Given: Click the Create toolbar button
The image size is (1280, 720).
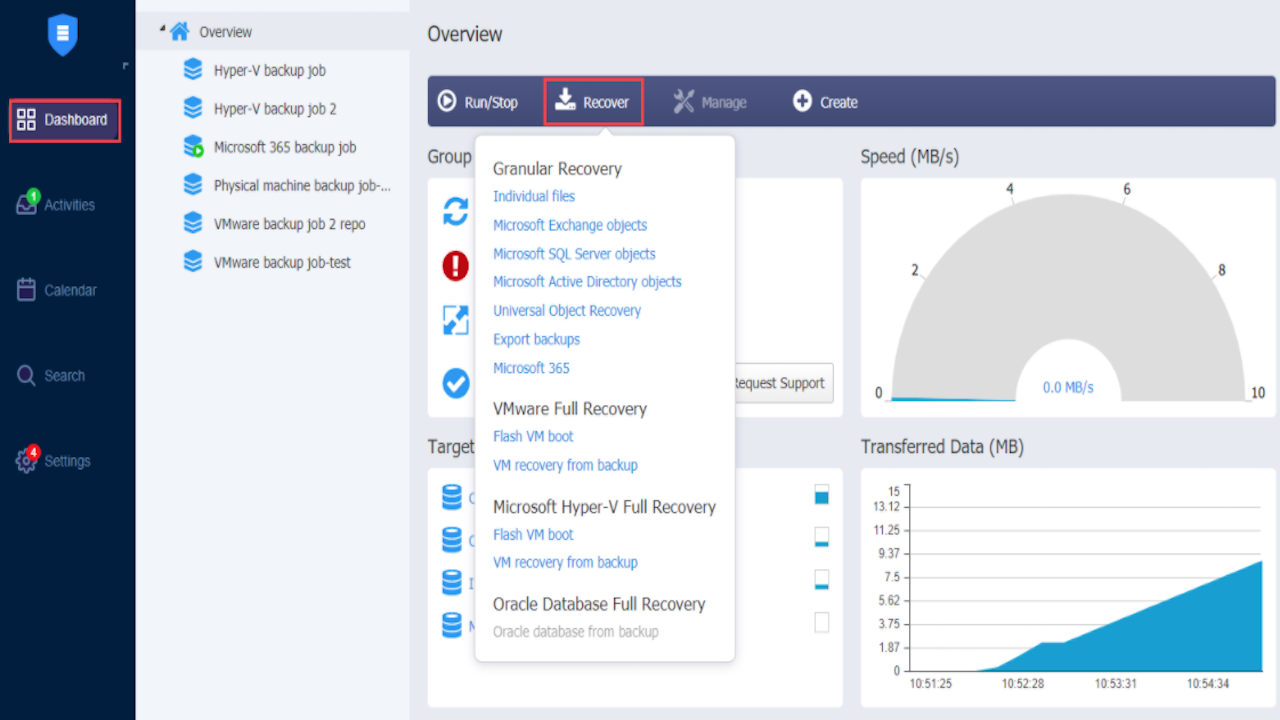Looking at the screenshot, I should point(825,102).
